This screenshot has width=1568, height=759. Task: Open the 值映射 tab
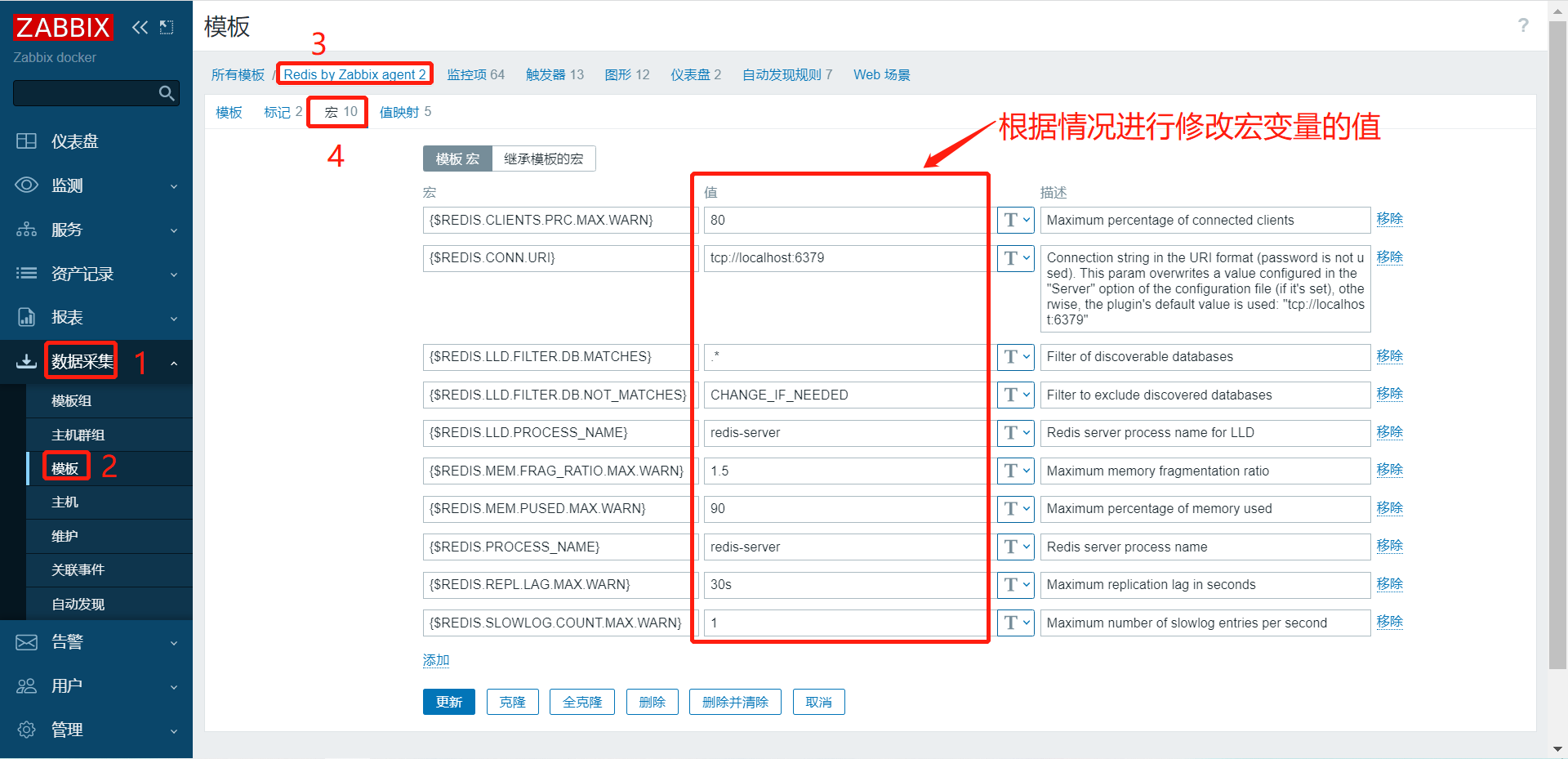(x=405, y=112)
